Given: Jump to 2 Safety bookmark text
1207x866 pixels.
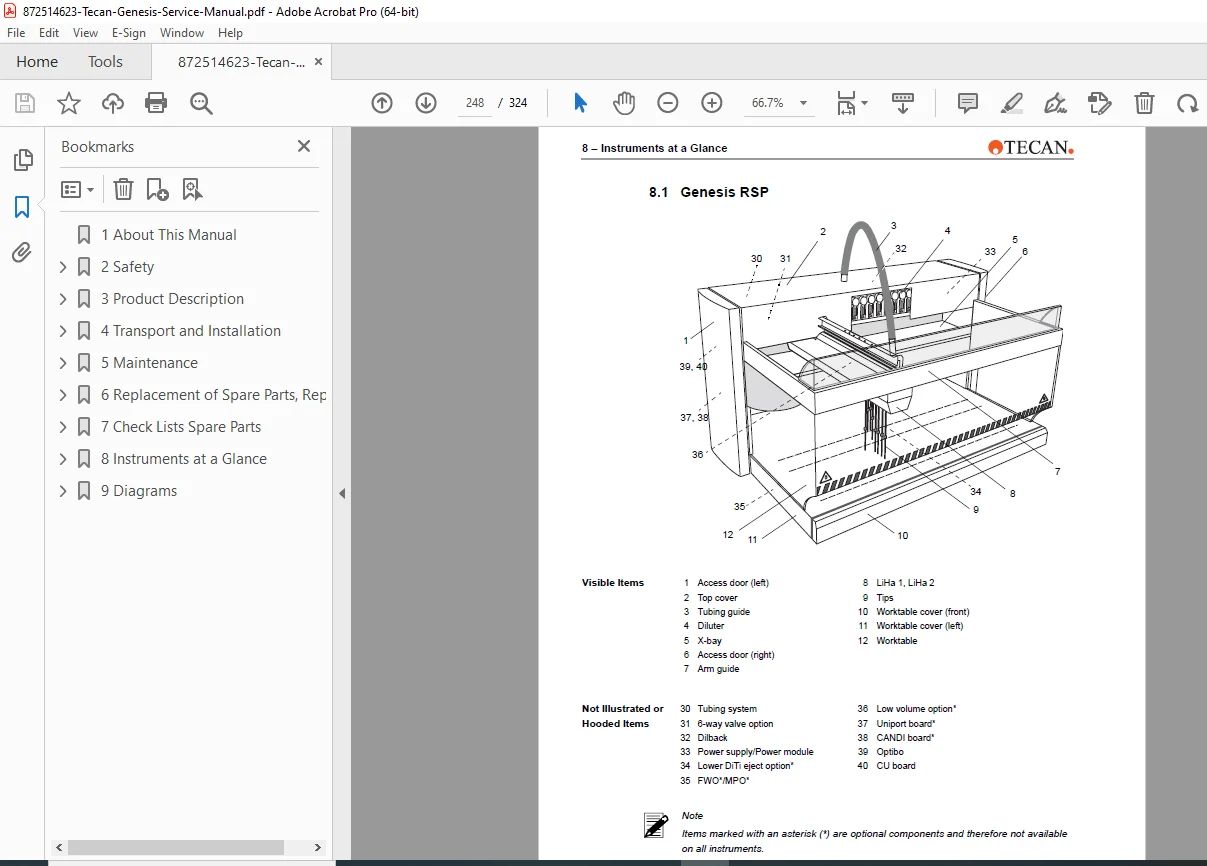Looking at the screenshot, I should pos(127,267).
